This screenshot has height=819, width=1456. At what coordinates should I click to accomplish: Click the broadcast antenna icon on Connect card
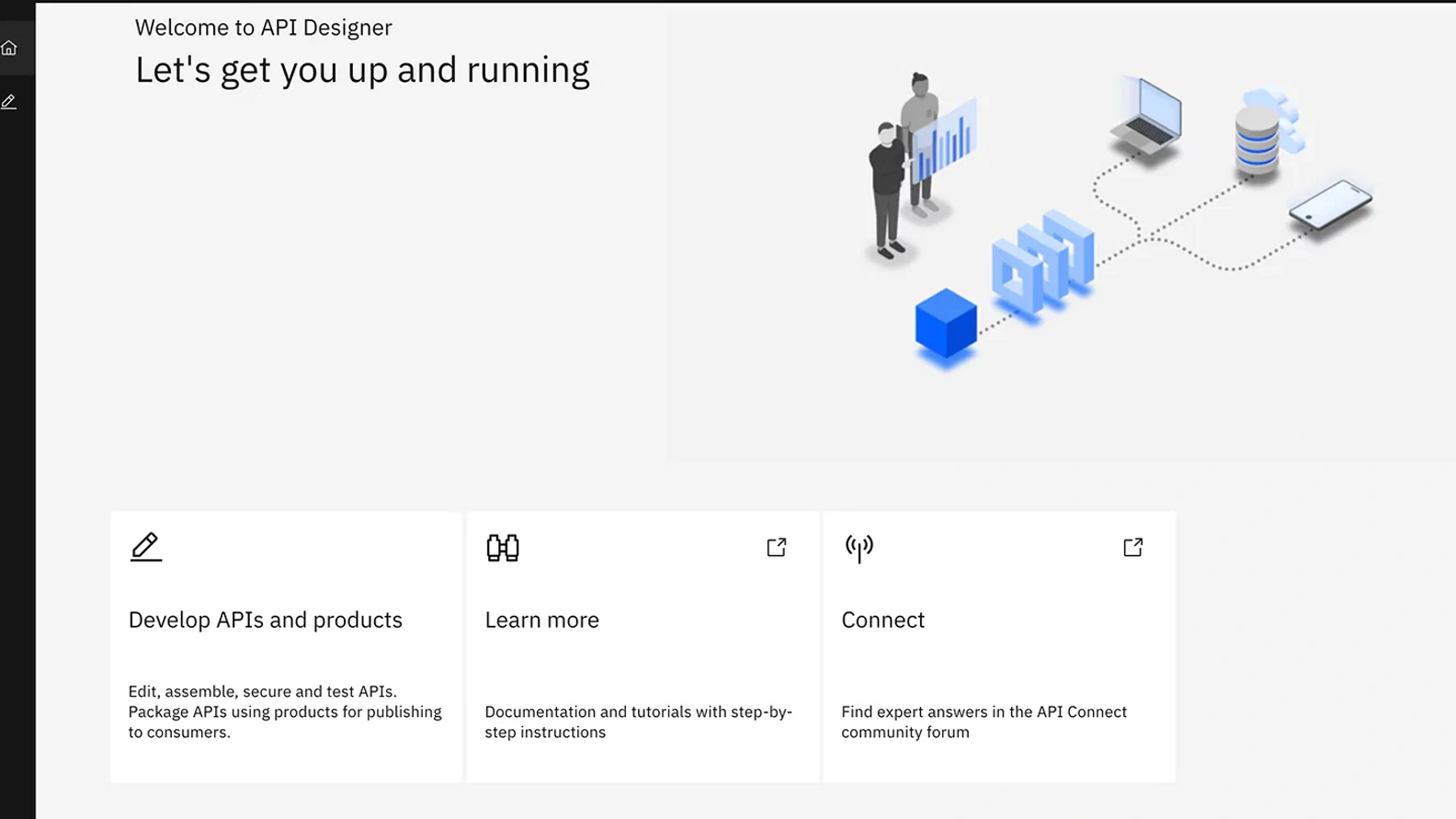tap(859, 548)
